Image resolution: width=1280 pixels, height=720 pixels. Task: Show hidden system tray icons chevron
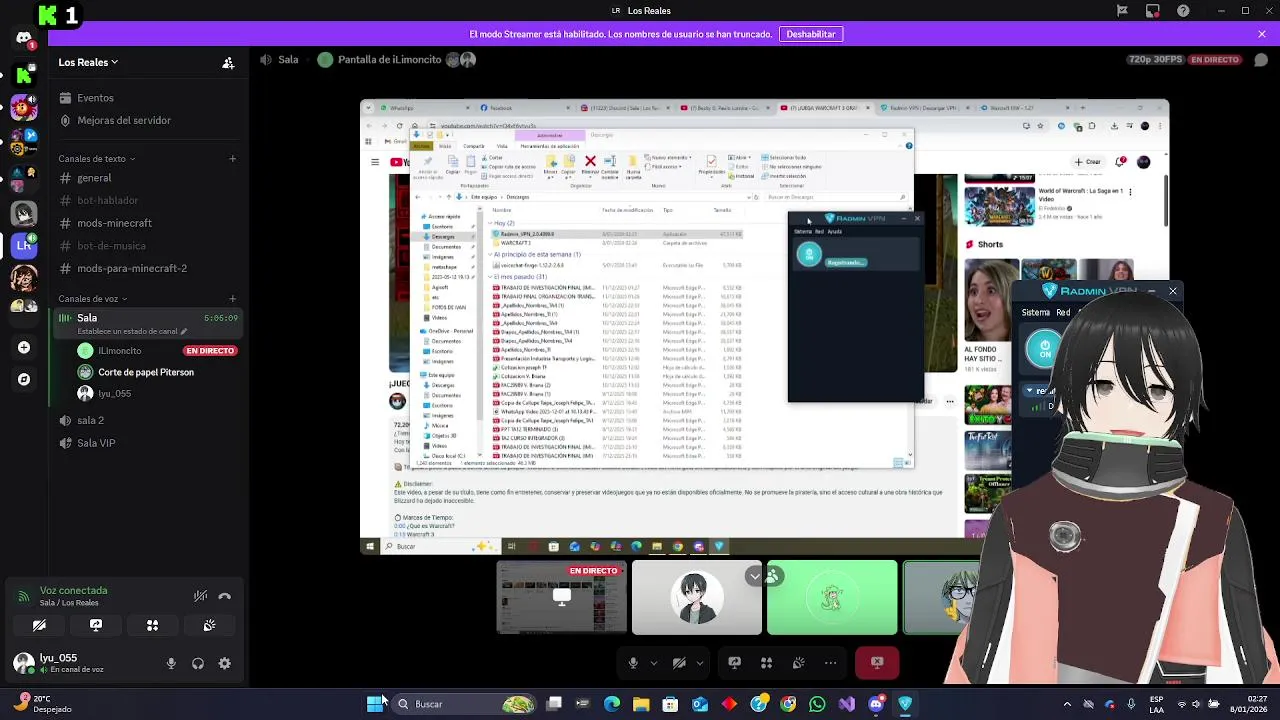click(x=1067, y=704)
